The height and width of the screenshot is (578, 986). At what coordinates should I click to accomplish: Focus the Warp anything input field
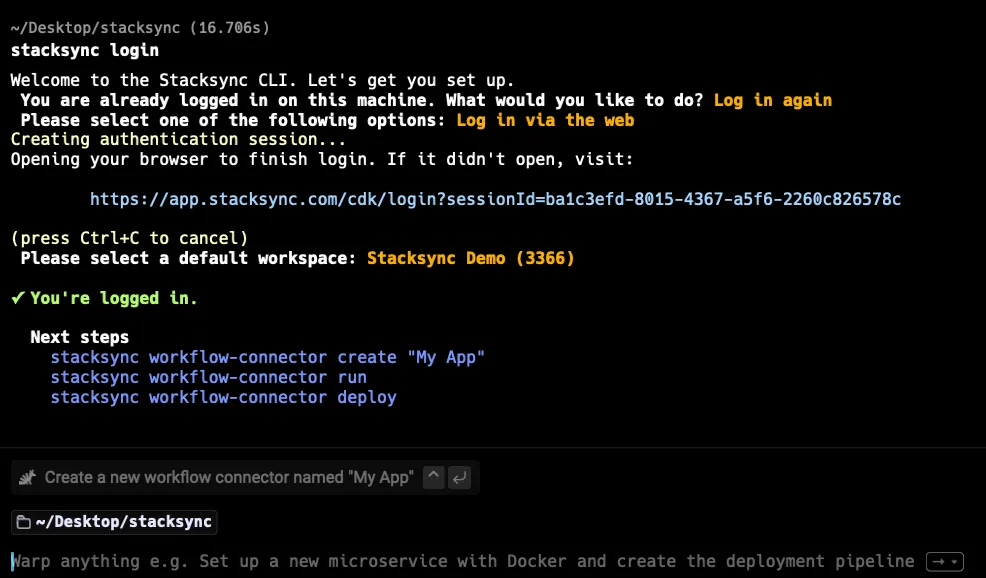coord(463,561)
